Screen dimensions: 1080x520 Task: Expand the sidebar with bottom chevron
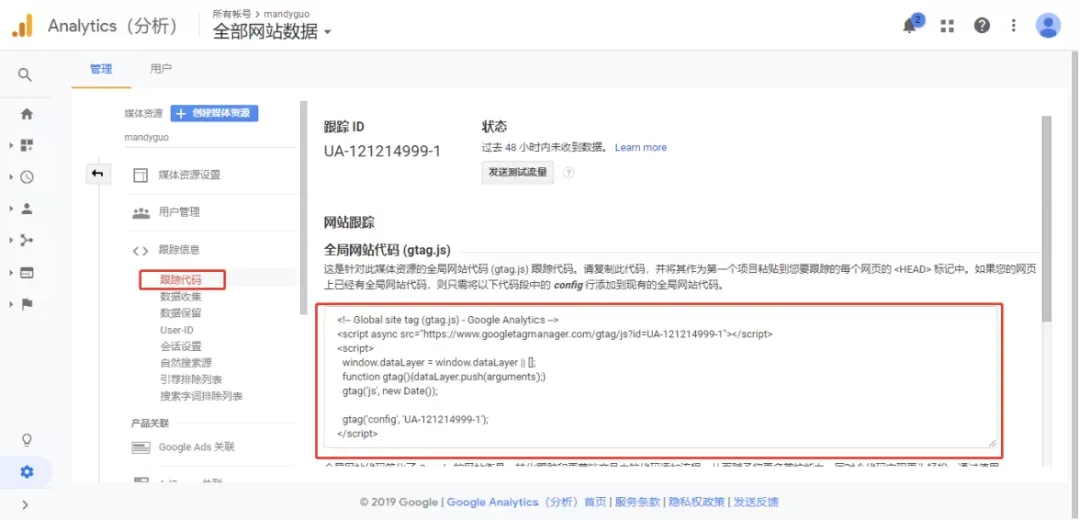pyautogui.click(x=25, y=505)
